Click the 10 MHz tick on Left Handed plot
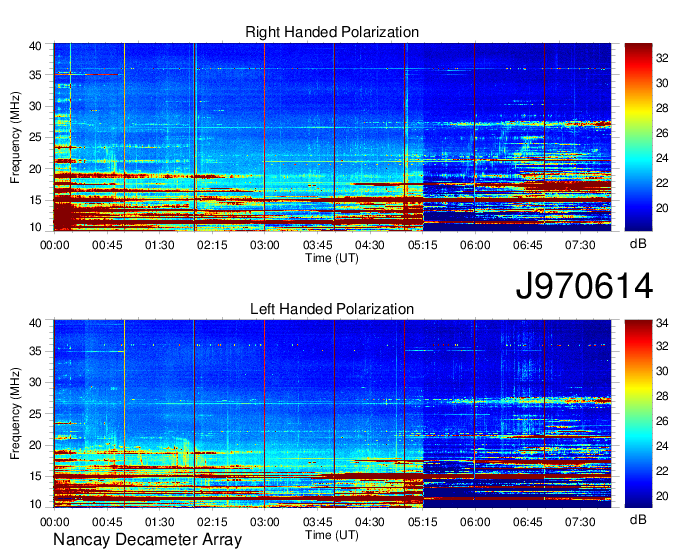 pos(35,504)
